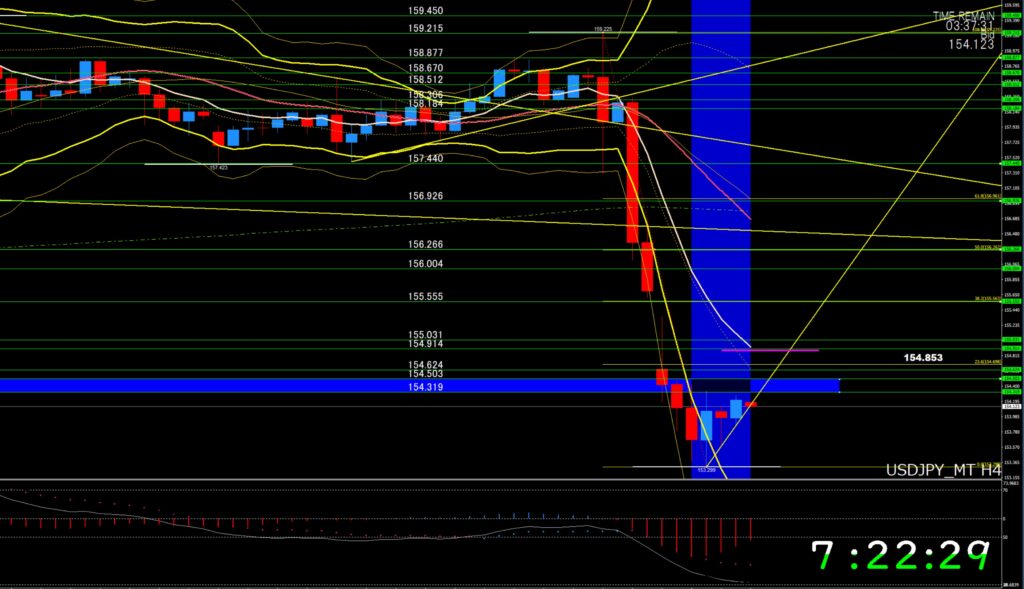The image size is (1024, 589).
Task: Select the magenta horizontal line segment
Action: pos(769,350)
